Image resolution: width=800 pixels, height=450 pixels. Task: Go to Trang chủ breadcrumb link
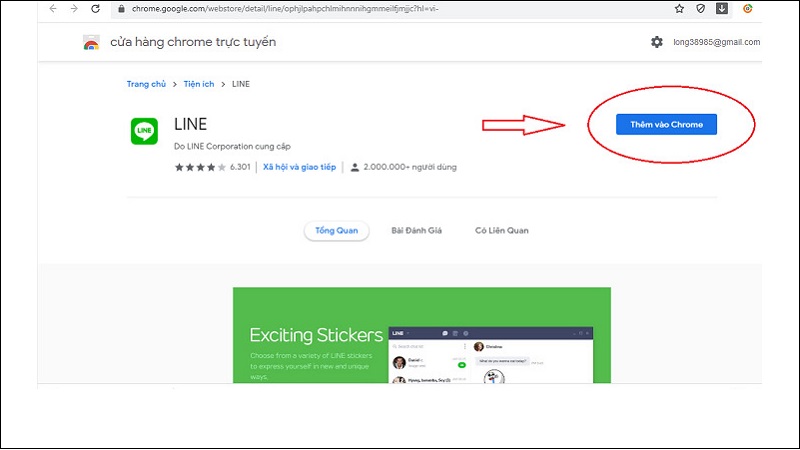click(x=146, y=84)
